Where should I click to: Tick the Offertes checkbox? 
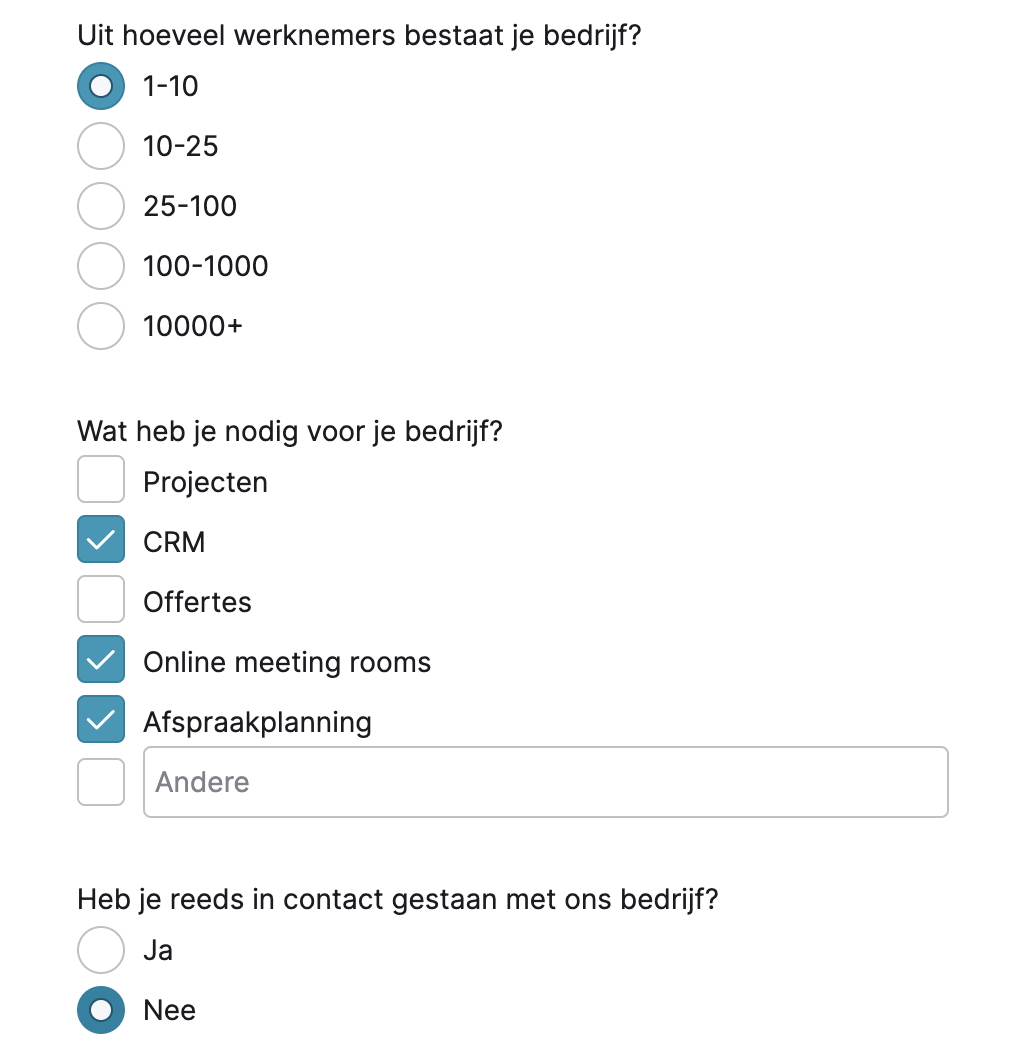click(x=101, y=600)
